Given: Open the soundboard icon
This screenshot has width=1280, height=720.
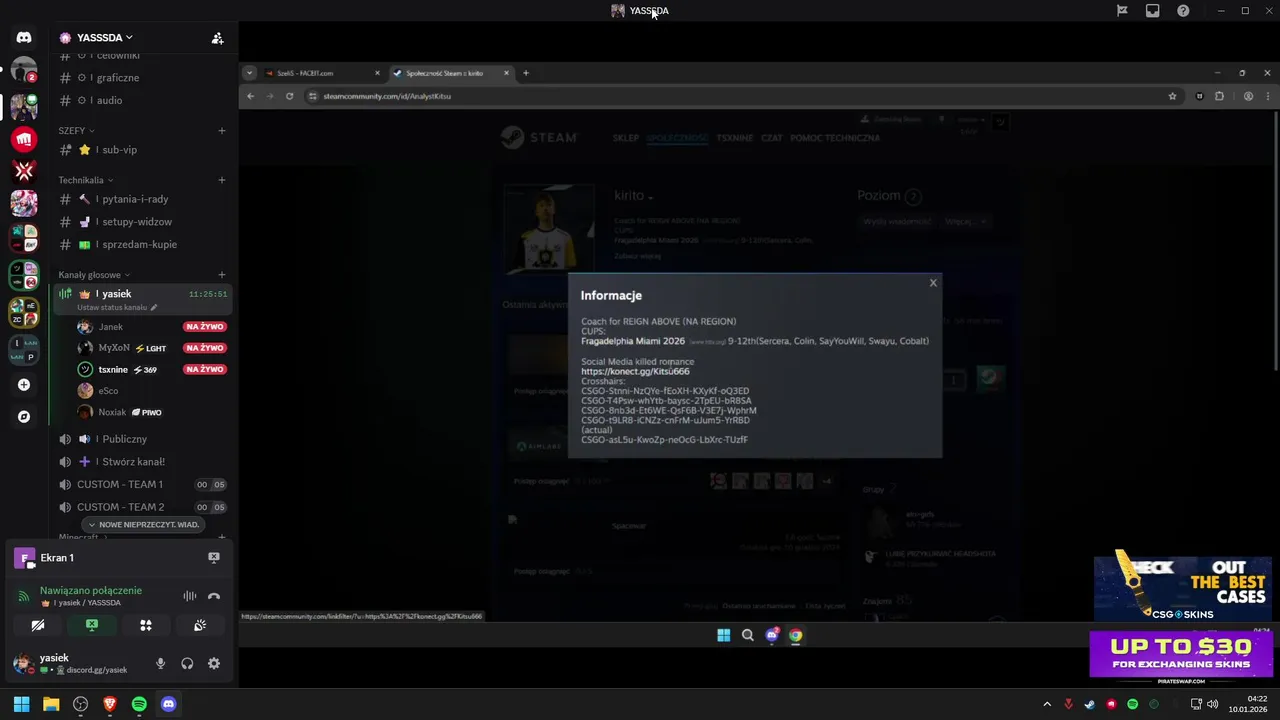Looking at the screenshot, I should (x=200, y=625).
